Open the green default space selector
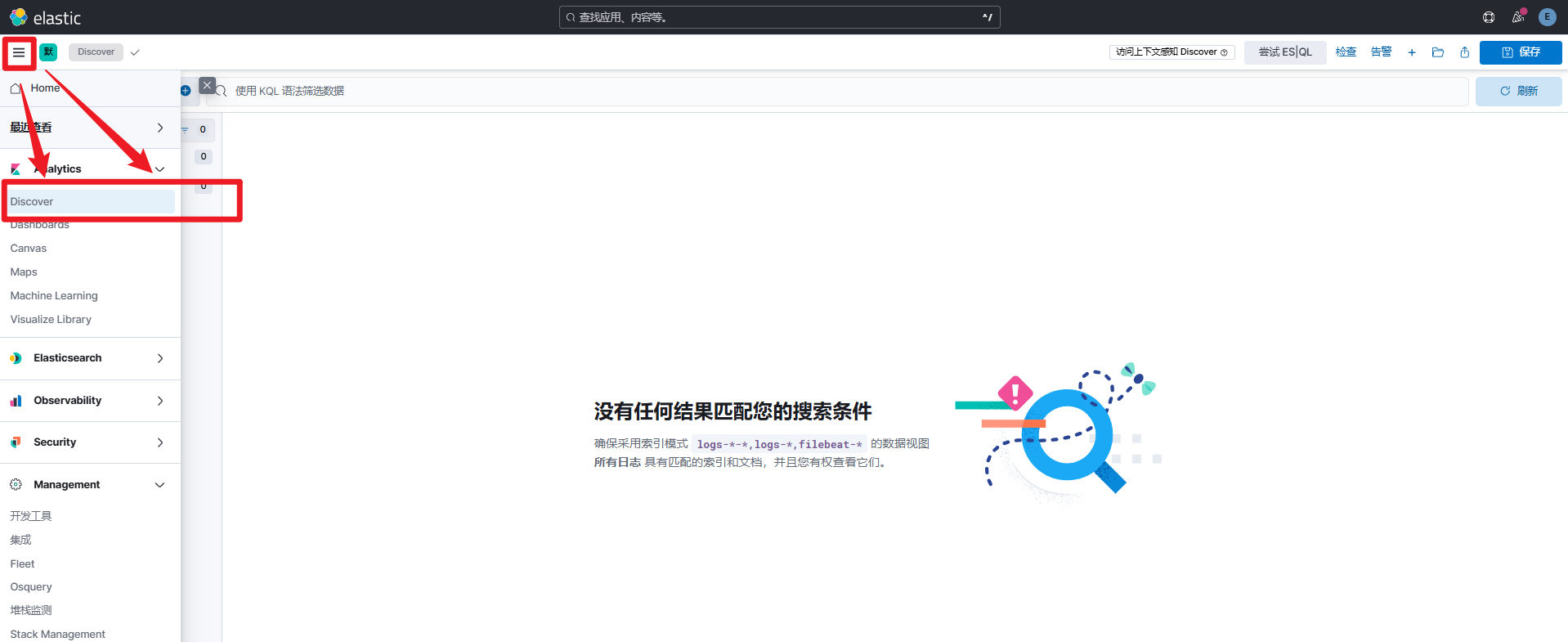1568x642 pixels. (48, 52)
